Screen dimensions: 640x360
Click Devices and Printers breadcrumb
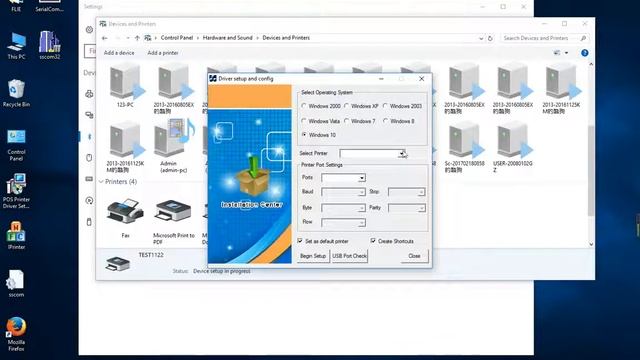coord(286,38)
